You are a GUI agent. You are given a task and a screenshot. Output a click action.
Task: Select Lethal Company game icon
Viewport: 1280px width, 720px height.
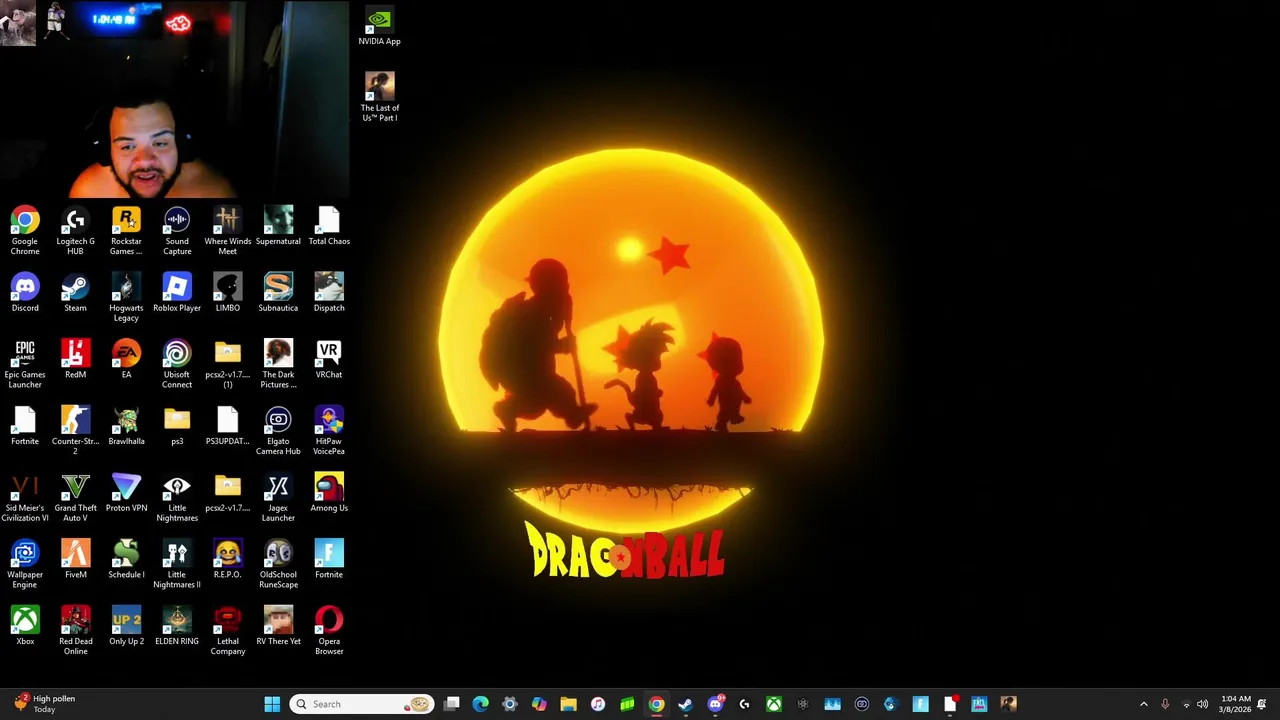(x=228, y=631)
